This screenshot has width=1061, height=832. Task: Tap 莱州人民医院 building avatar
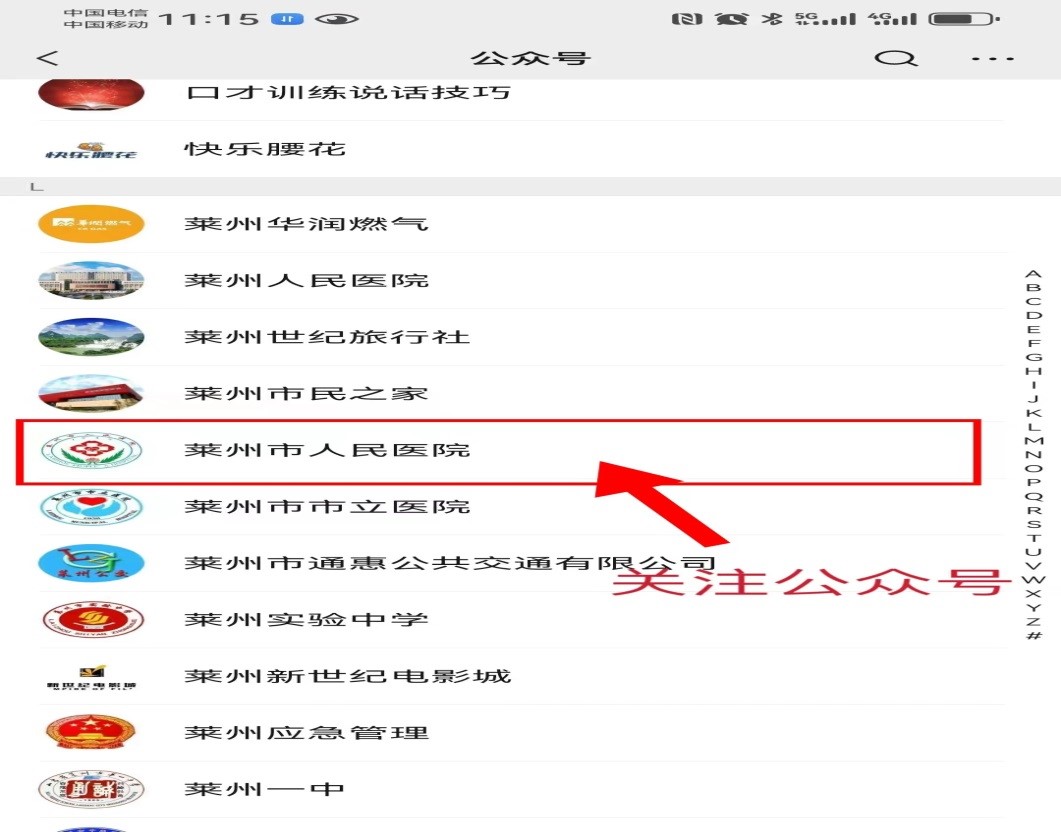91,281
